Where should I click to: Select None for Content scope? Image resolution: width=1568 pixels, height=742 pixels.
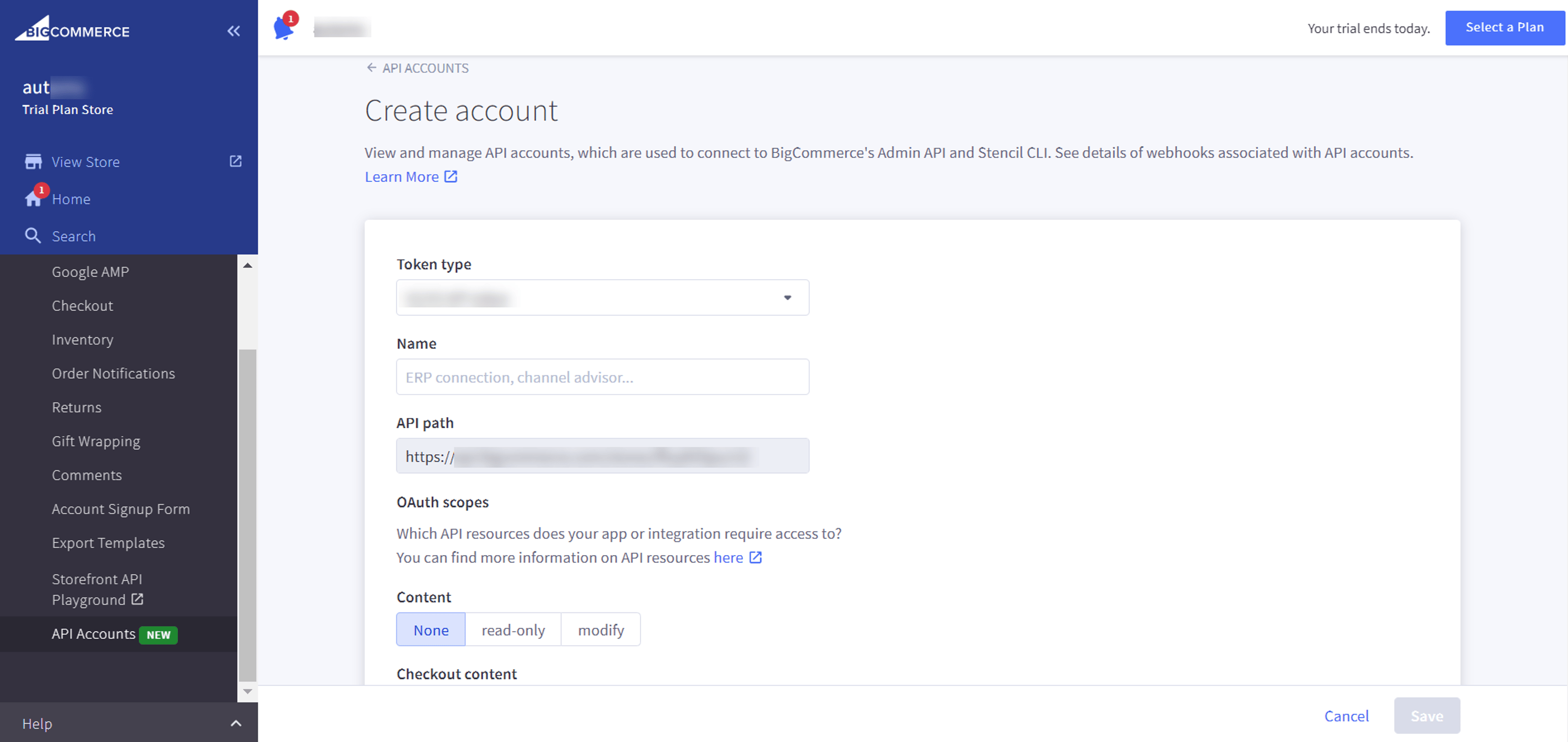[x=431, y=629]
